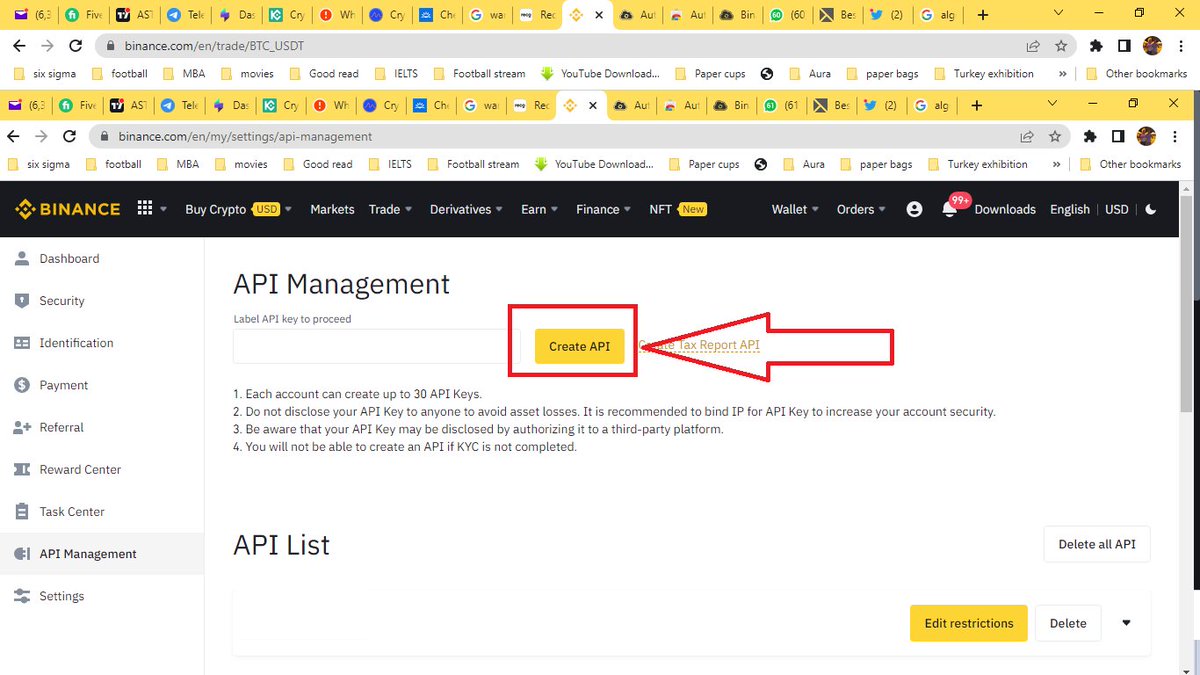Expand the Earn dropdown menu
Image resolution: width=1200 pixels, height=675 pixels.
[540, 209]
